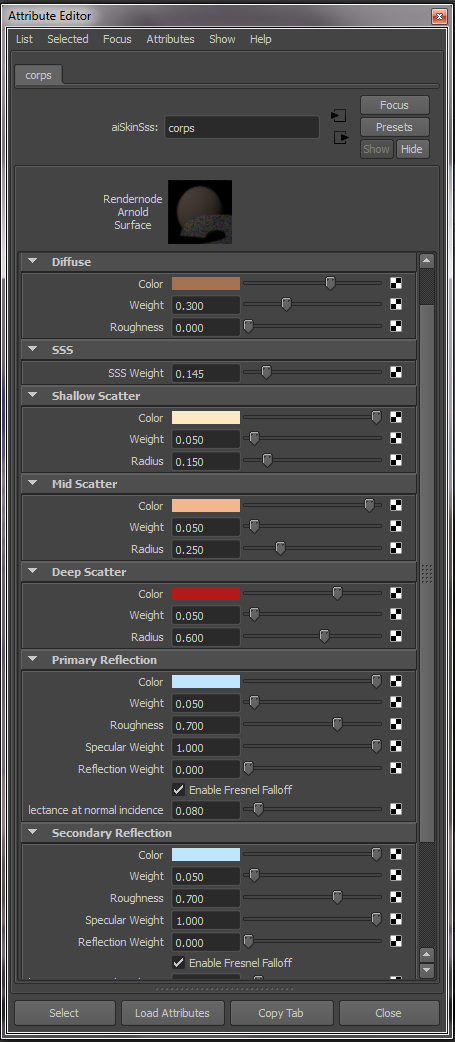
Task: Click the map button next to SSS Weight
Action: pyautogui.click(x=396, y=373)
